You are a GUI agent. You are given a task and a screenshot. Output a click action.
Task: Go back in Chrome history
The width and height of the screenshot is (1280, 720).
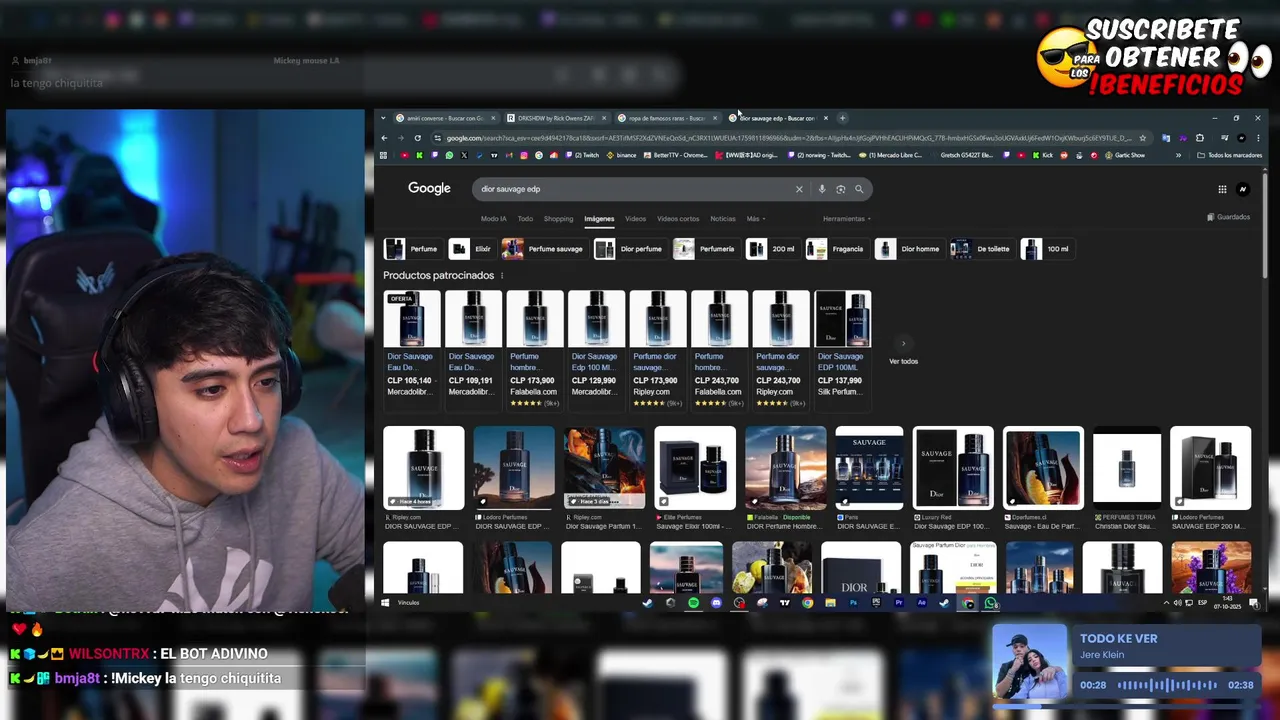click(x=384, y=138)
